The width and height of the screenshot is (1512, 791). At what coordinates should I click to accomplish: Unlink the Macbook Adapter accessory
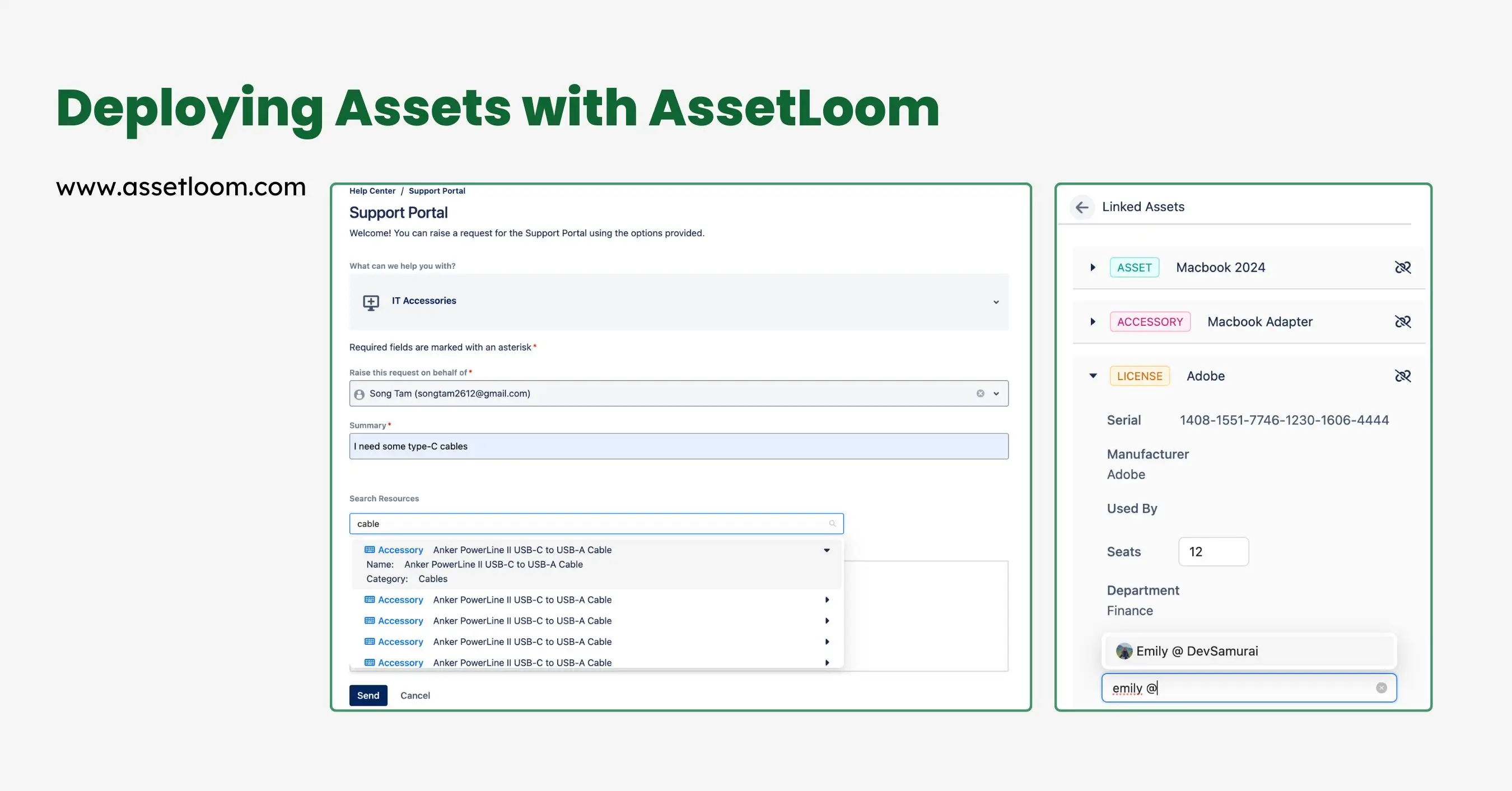click(1402, 321)
